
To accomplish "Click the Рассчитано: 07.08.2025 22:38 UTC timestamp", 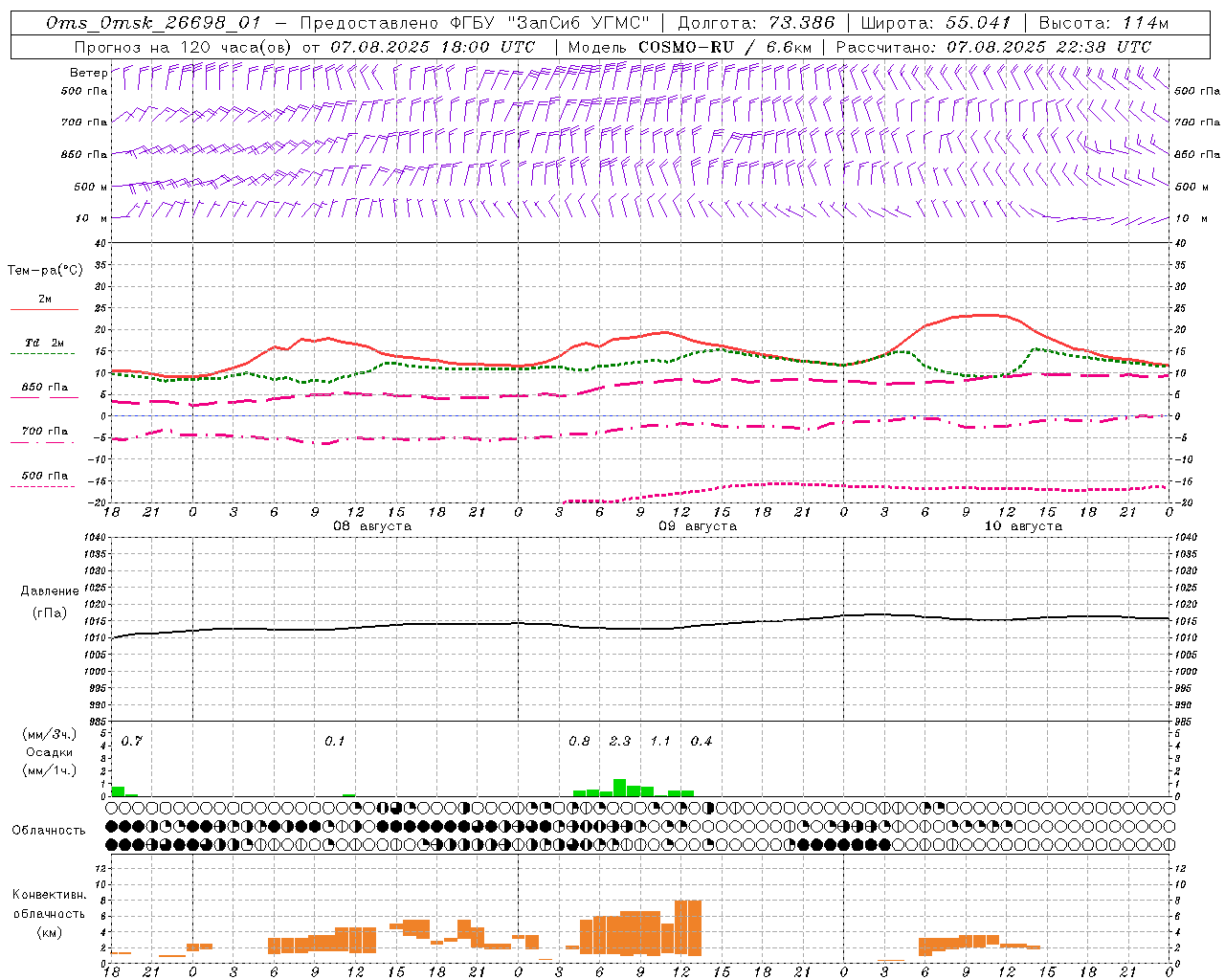I will pyautogui.click(x=993, y=47).
